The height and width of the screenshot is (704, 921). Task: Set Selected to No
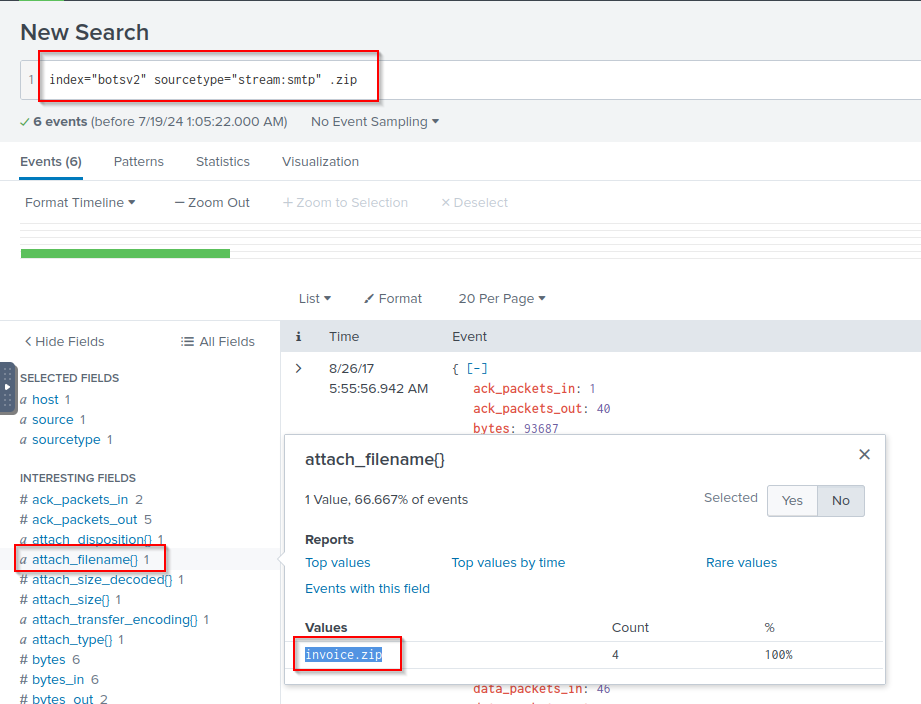(840, 500)
